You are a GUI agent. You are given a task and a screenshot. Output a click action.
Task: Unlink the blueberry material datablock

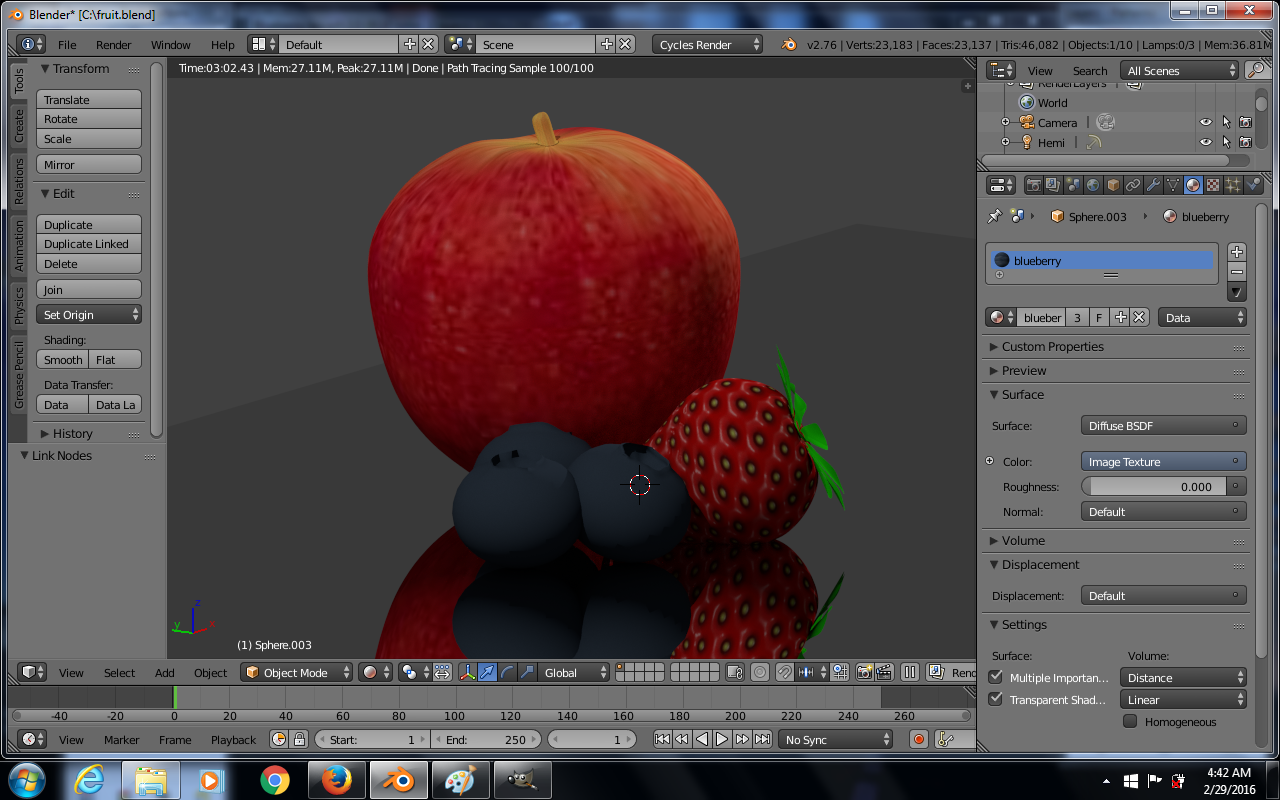click(x=1139, y=317)
